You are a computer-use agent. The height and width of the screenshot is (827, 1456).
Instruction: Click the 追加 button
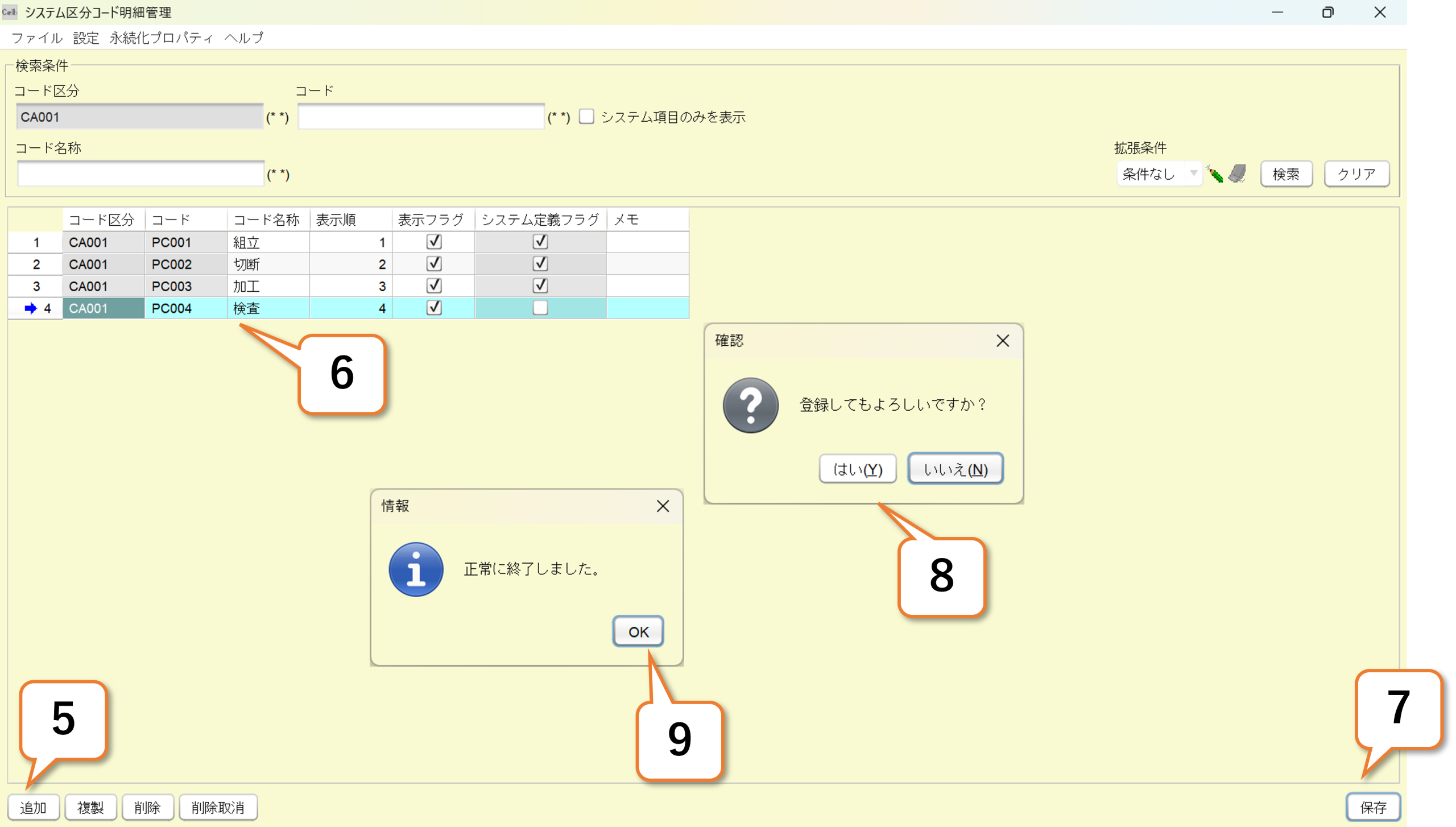[x=33, y=808]
